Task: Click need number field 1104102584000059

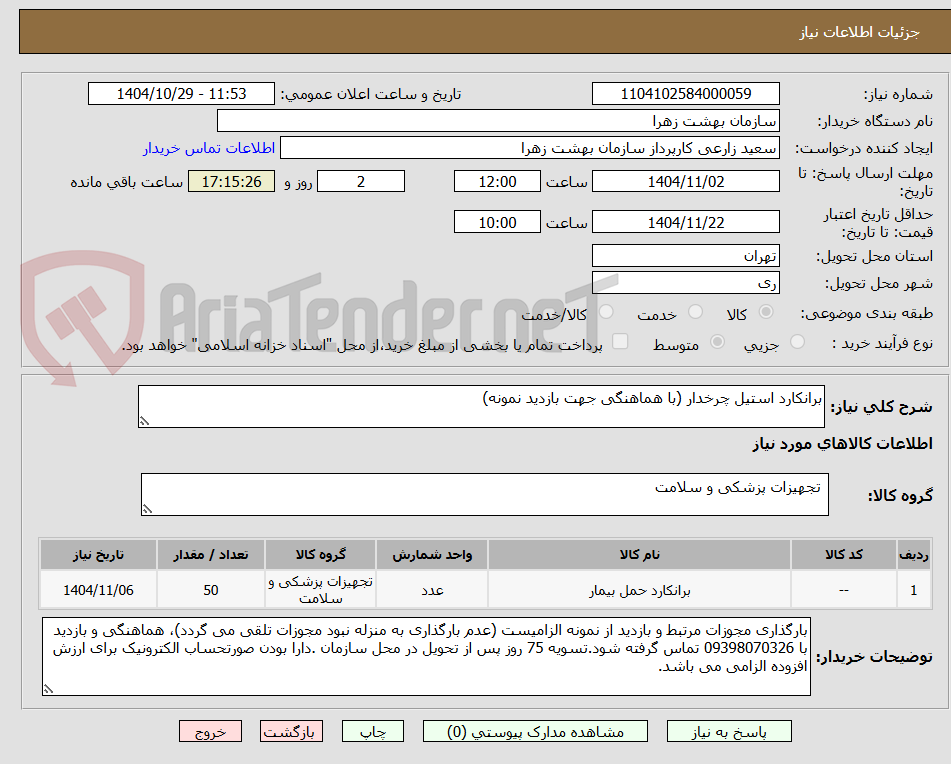Action: [x=686, y=94]
